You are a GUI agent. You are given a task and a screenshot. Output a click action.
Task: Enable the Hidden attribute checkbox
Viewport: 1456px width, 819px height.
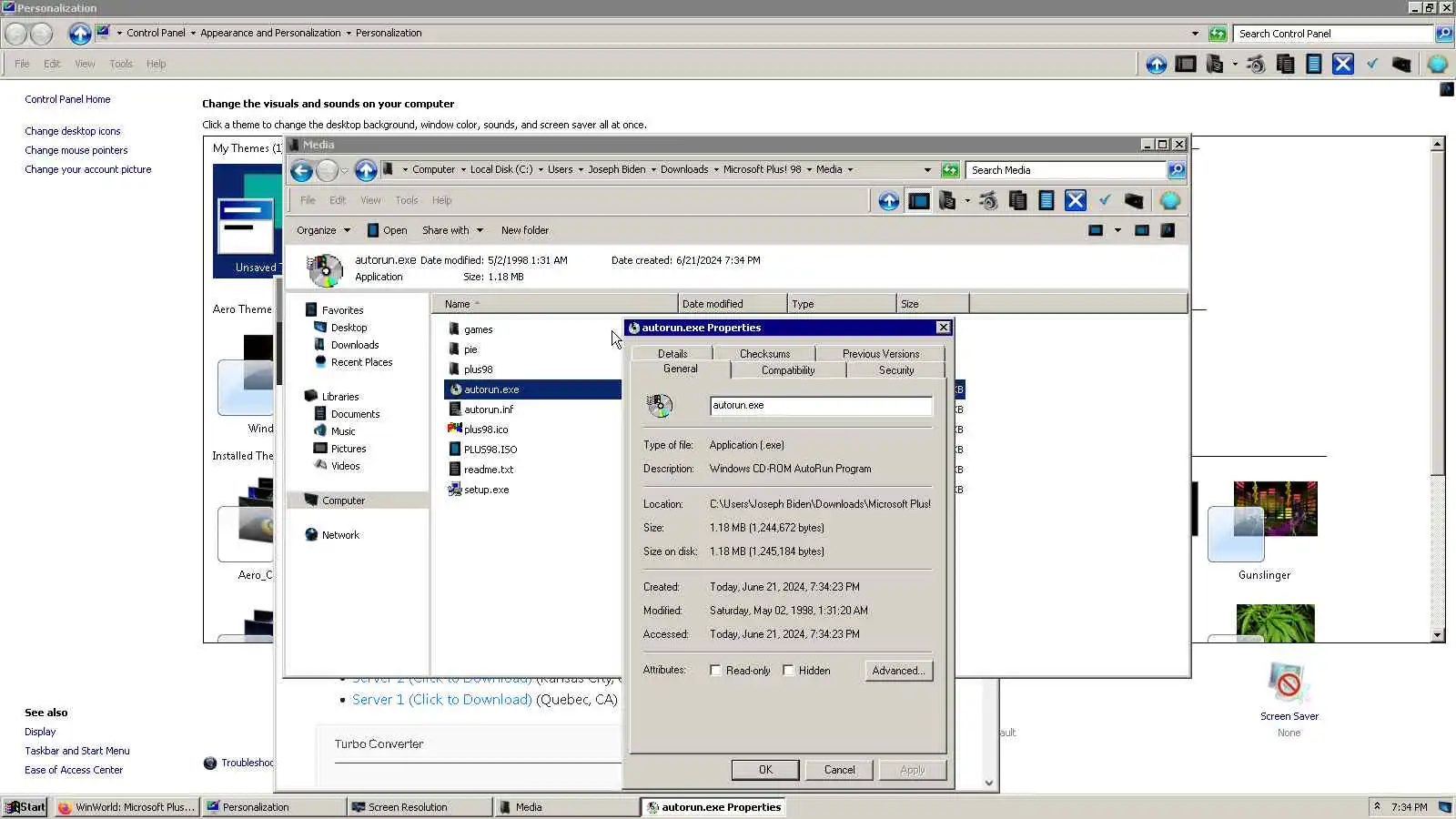coord(788,671)
